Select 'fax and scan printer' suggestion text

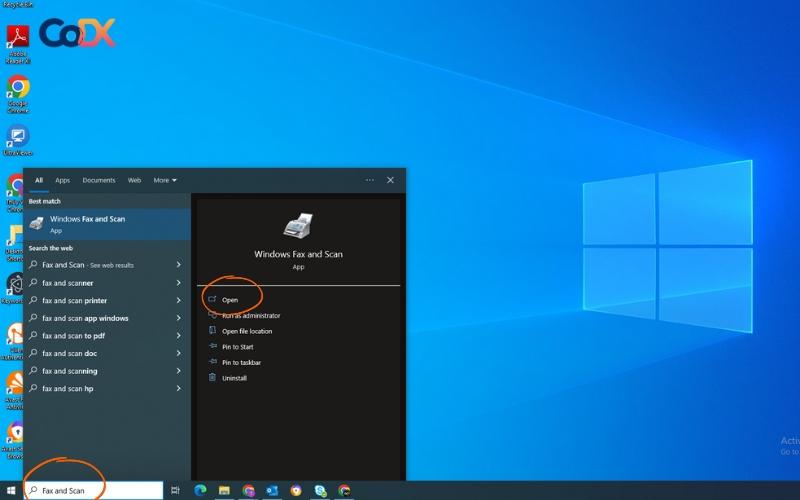point(74,301)
